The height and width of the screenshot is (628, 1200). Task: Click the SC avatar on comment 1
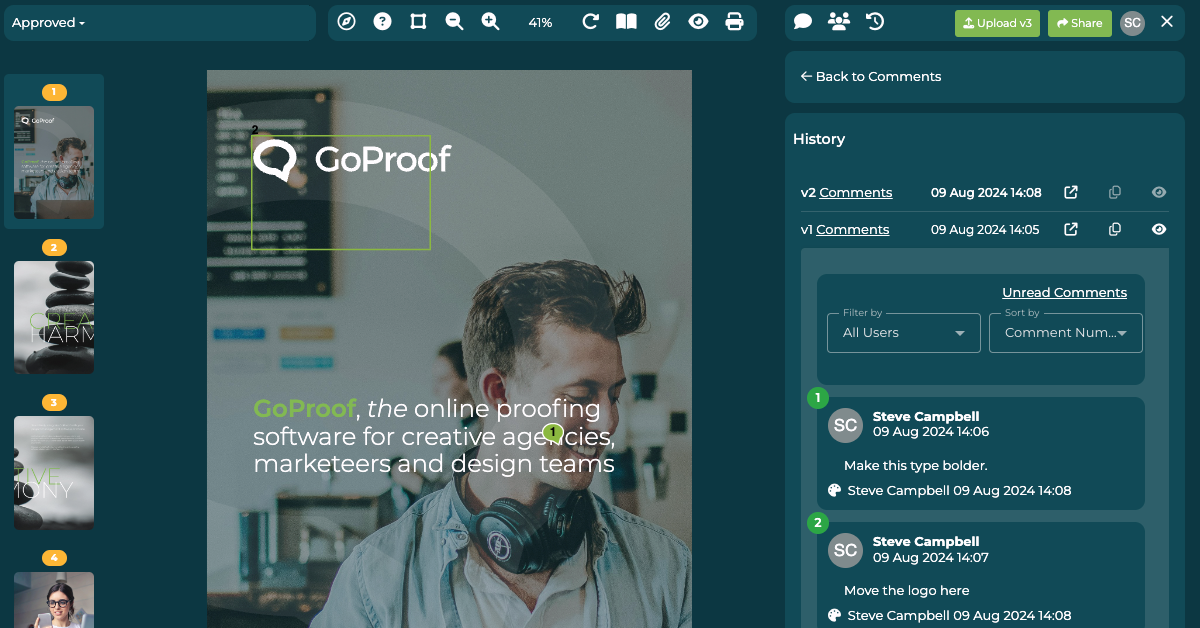click(846, 425)
